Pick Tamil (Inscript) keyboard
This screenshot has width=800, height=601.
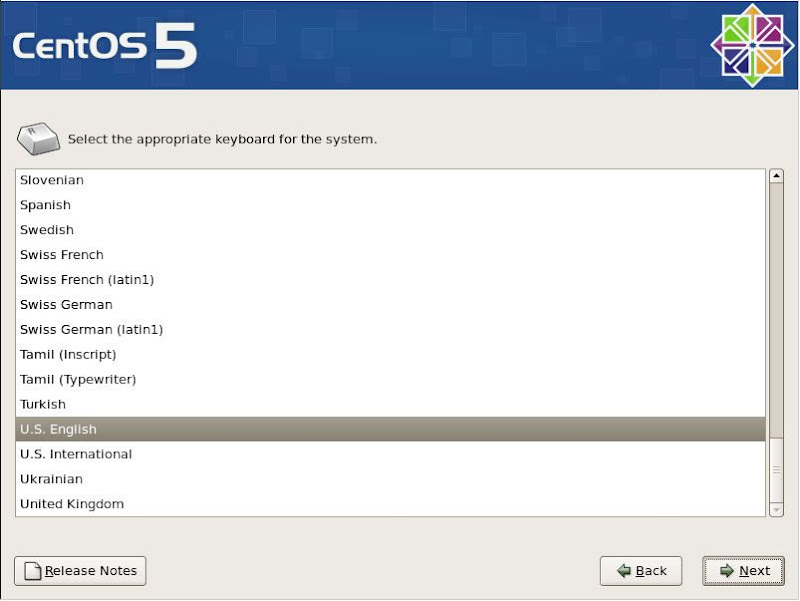coord(68,355)
